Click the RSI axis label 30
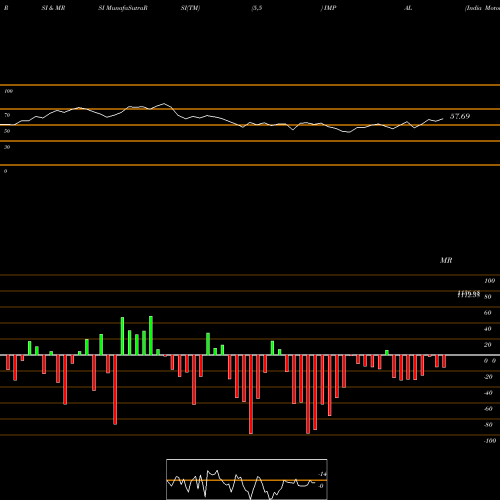Image resolution: width=500 pixels, height=500 pixels. coord(7,147)
